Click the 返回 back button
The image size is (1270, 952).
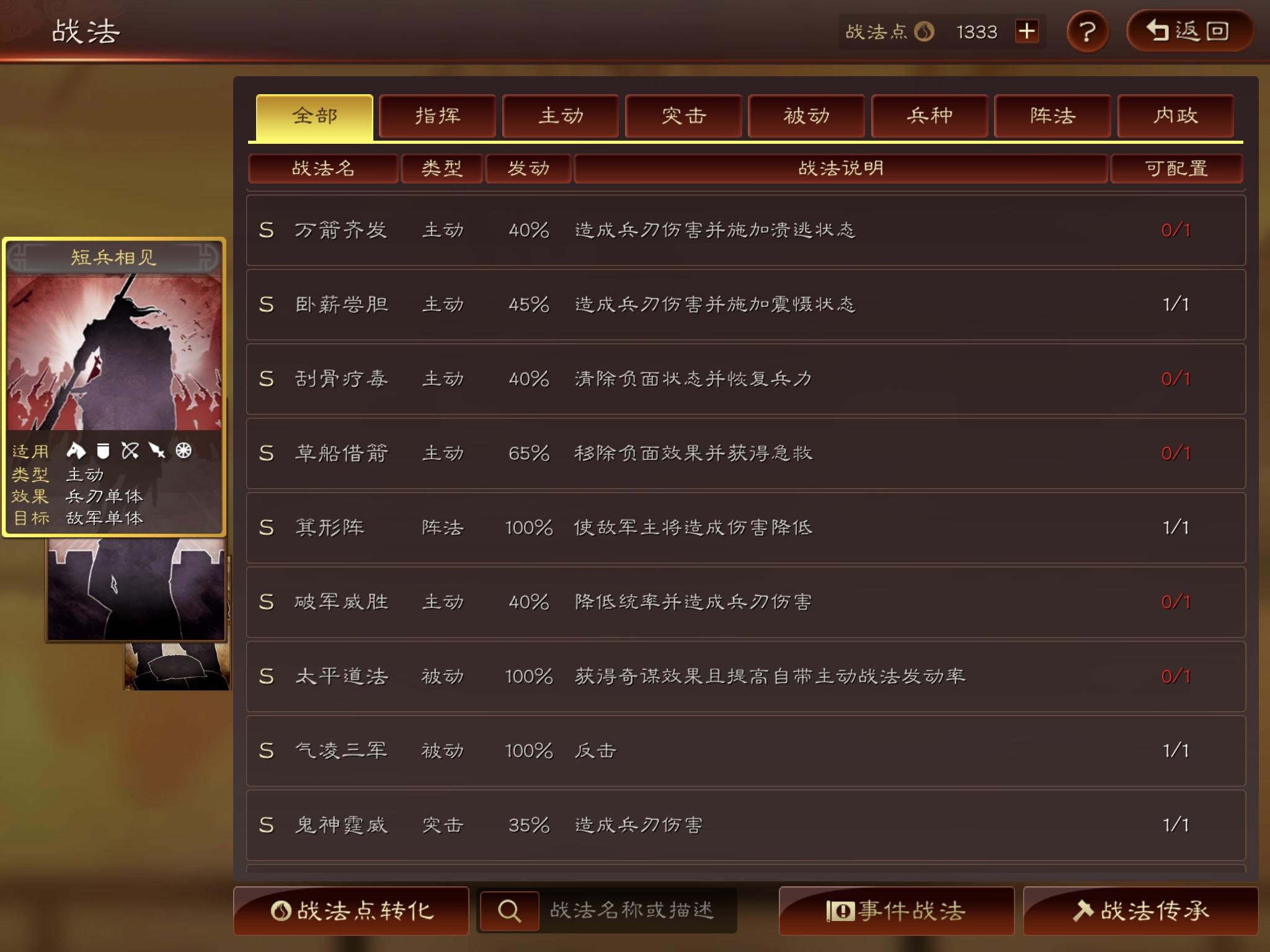pos(1189,31)
